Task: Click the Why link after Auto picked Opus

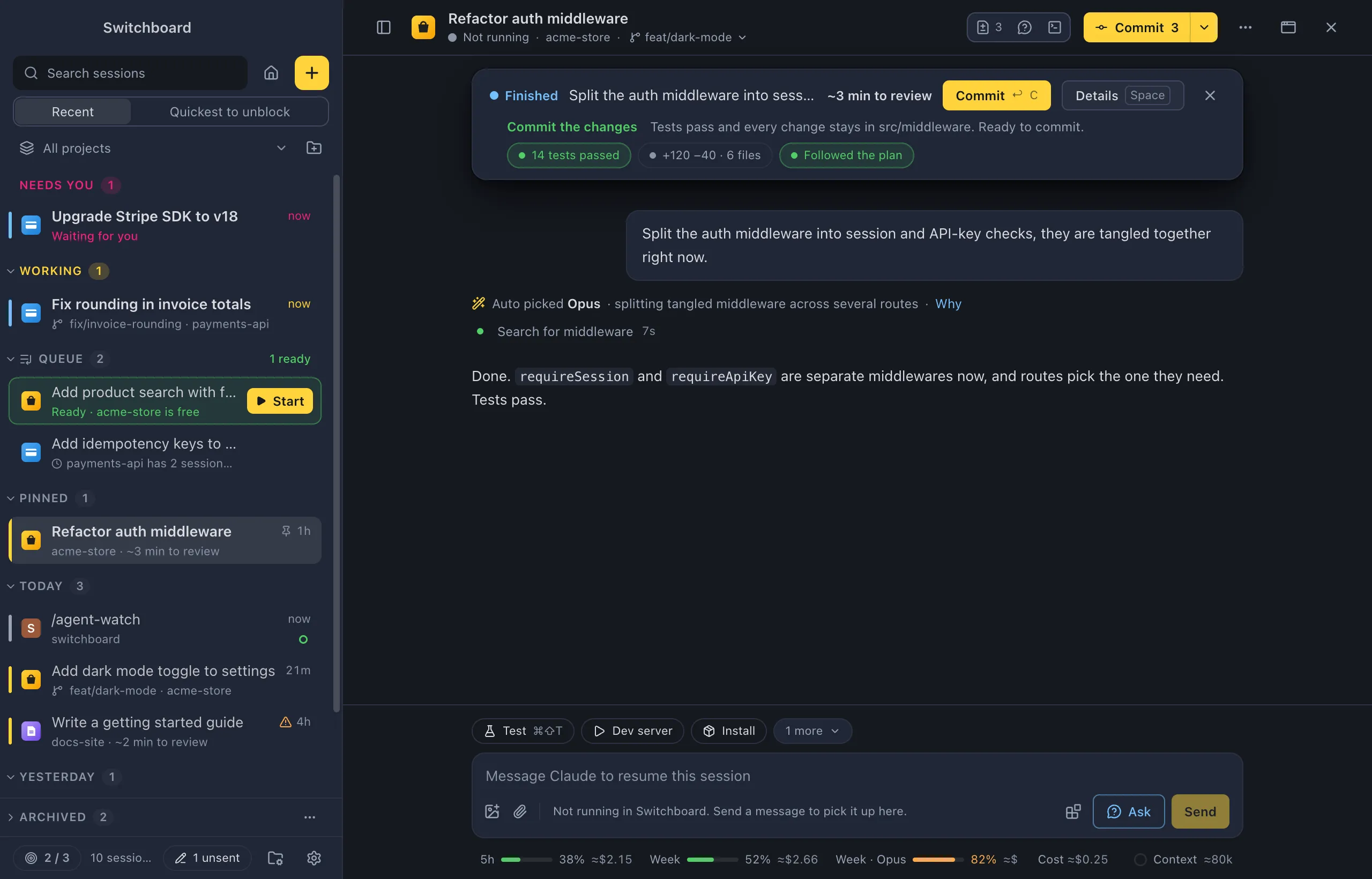Action: click(x=948, y=304)
